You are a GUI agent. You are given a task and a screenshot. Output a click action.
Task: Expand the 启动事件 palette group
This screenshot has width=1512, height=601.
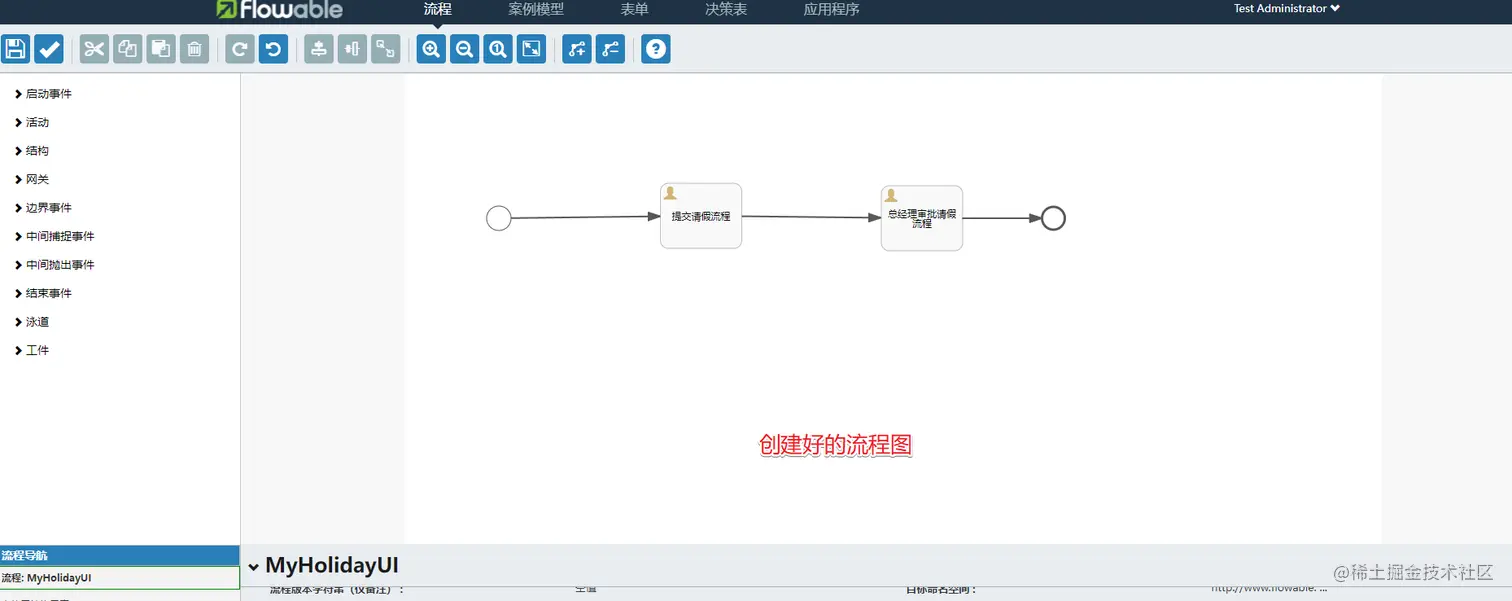pyautogui.click(x=43, y=94)
